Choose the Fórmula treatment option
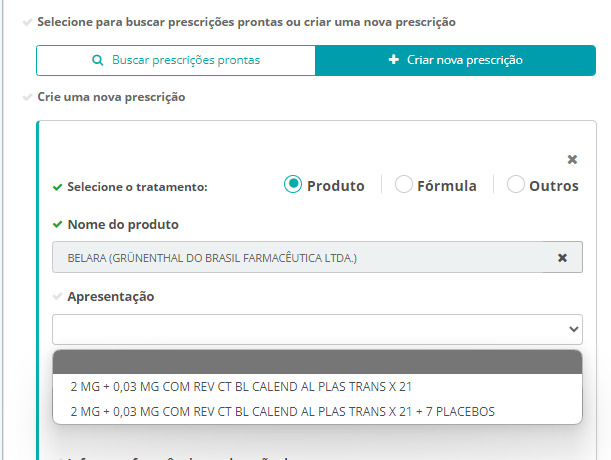This screenshot has height=460, width=611. tap(404, 184)
